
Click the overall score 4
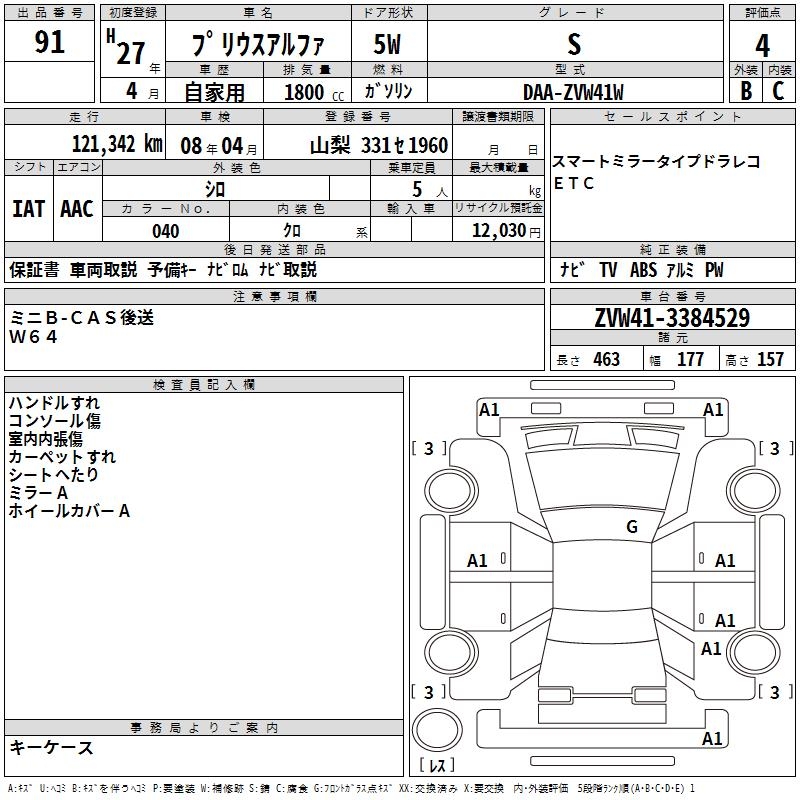(762, 45)
